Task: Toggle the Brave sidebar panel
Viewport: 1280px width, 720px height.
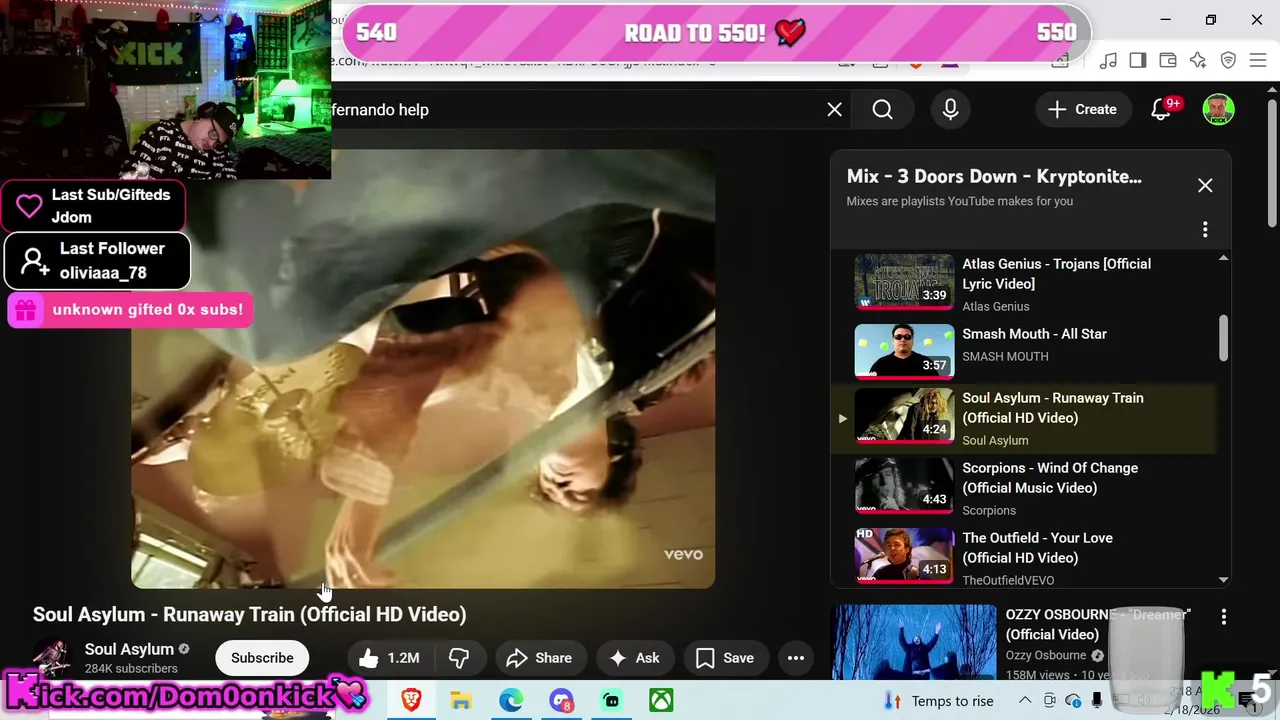Action: [x=1138, y=61]
